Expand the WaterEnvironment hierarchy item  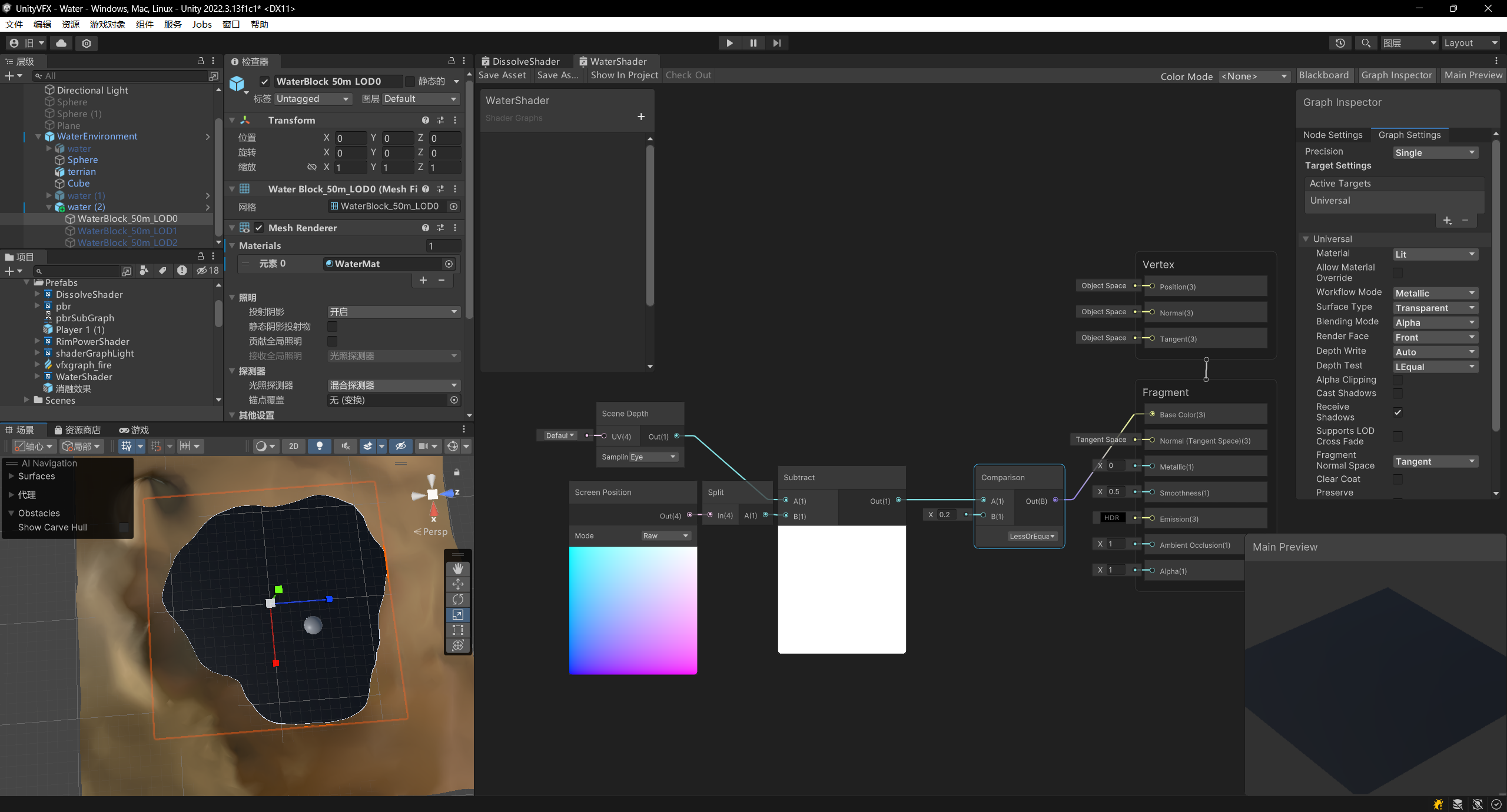pos(38,136)
